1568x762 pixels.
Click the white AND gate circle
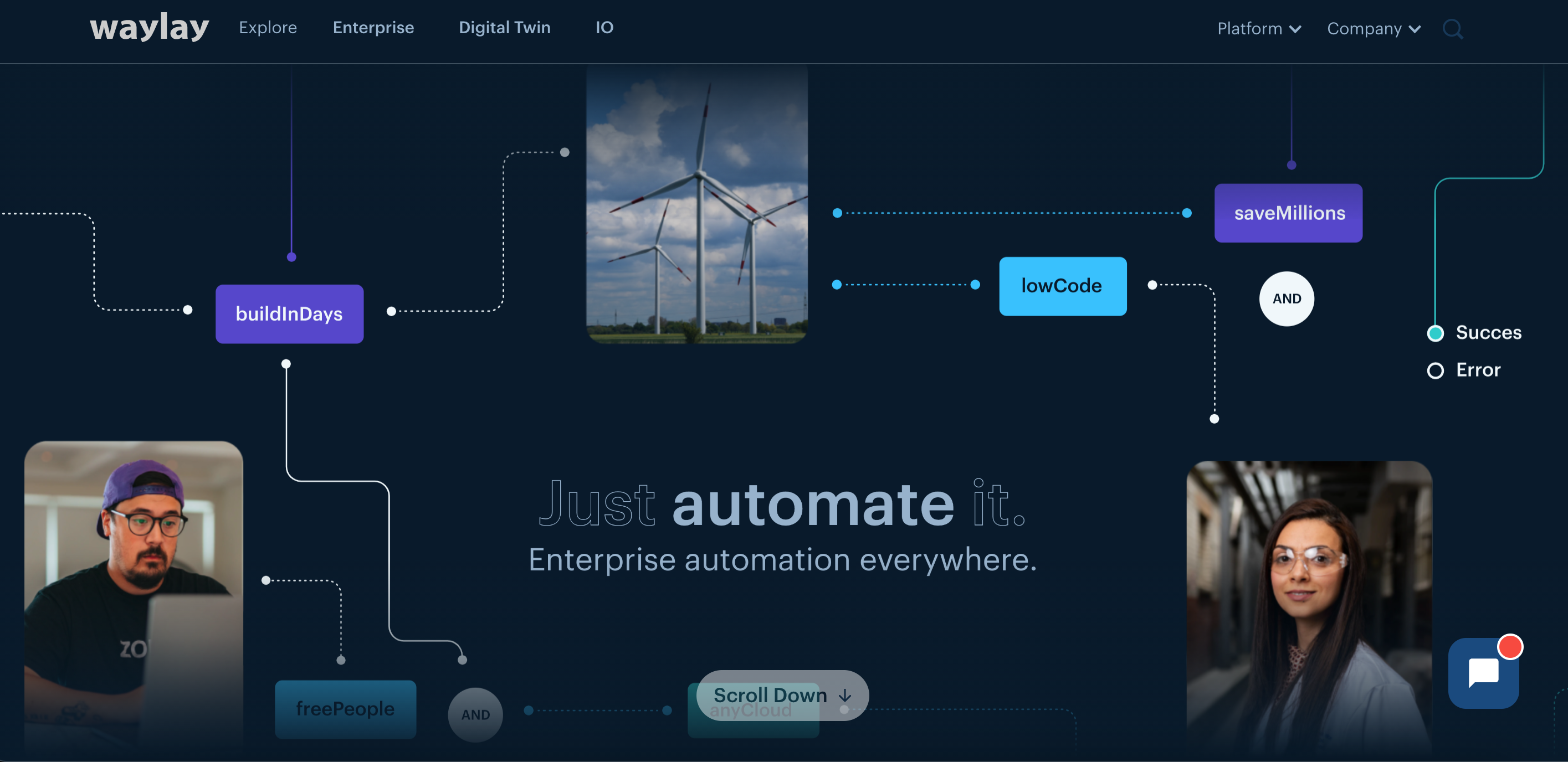(x=1286, y=298)
